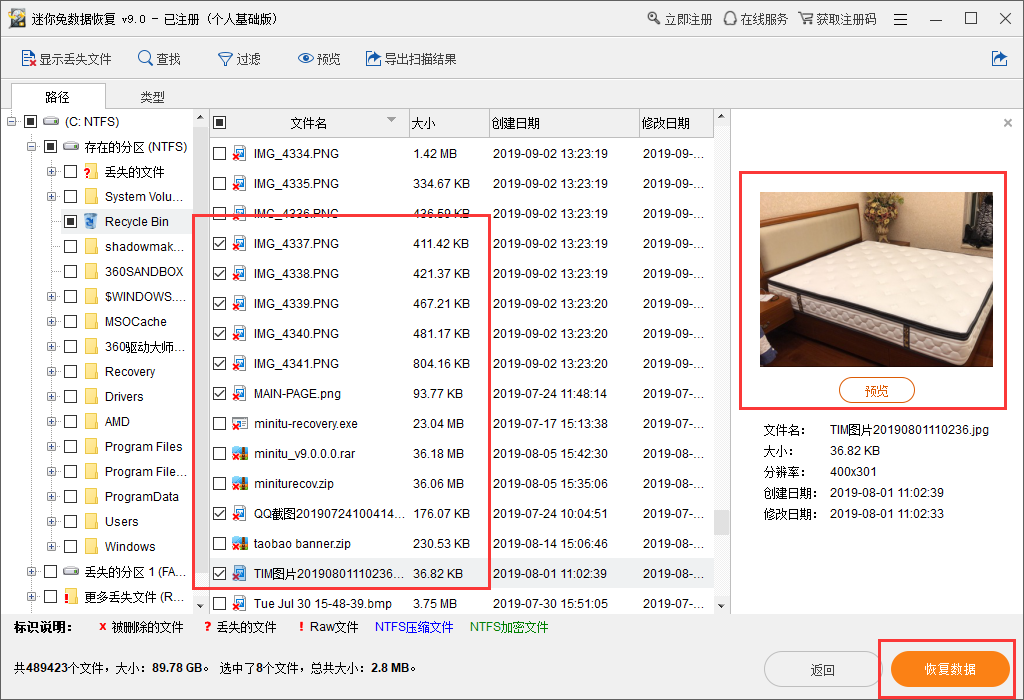The image size is (1024, 700).
Task: Expand the Windows folder node
Action: [51, 547]
